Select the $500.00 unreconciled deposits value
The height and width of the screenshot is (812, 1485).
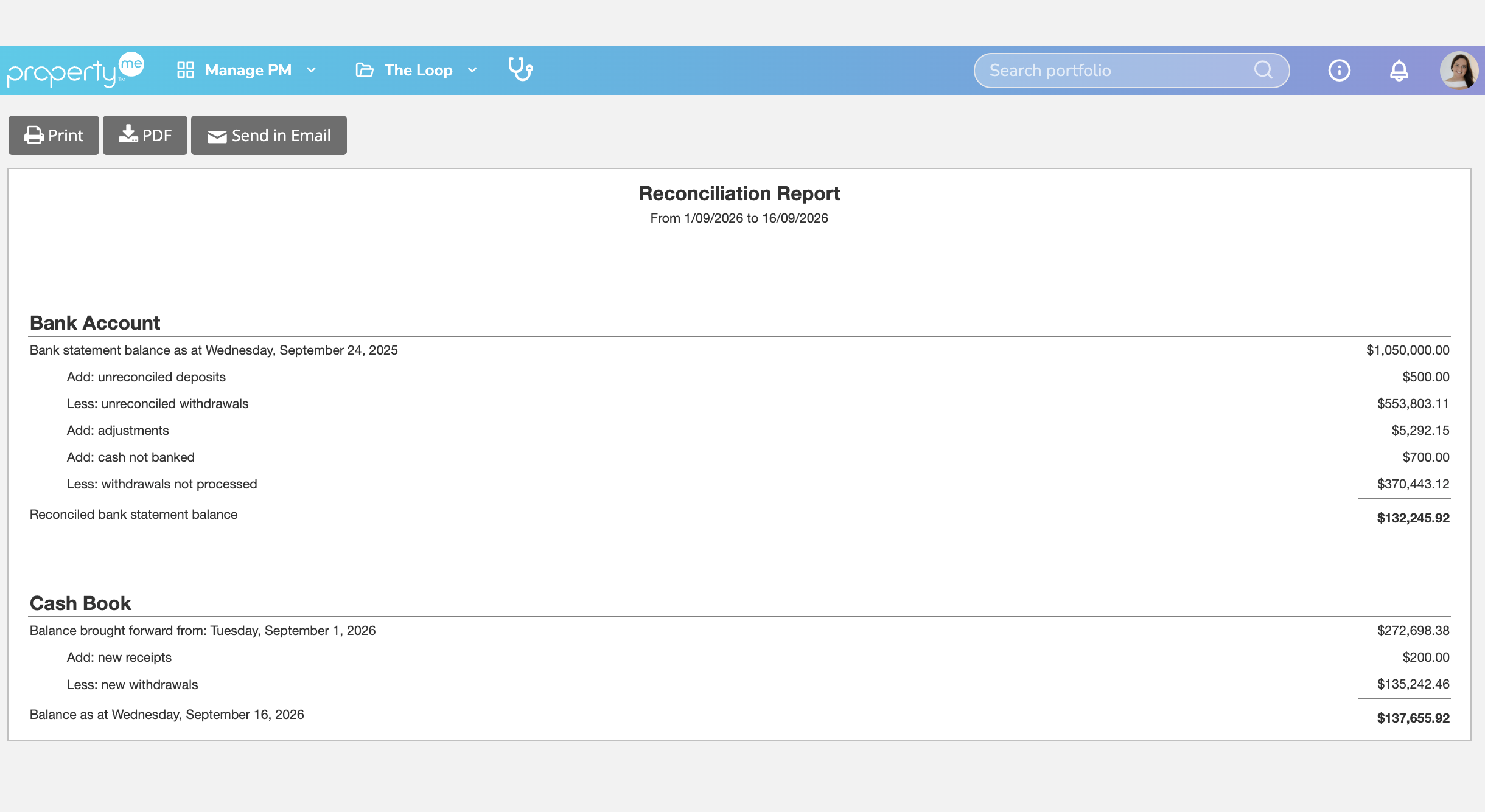[x=1426, y=377]
